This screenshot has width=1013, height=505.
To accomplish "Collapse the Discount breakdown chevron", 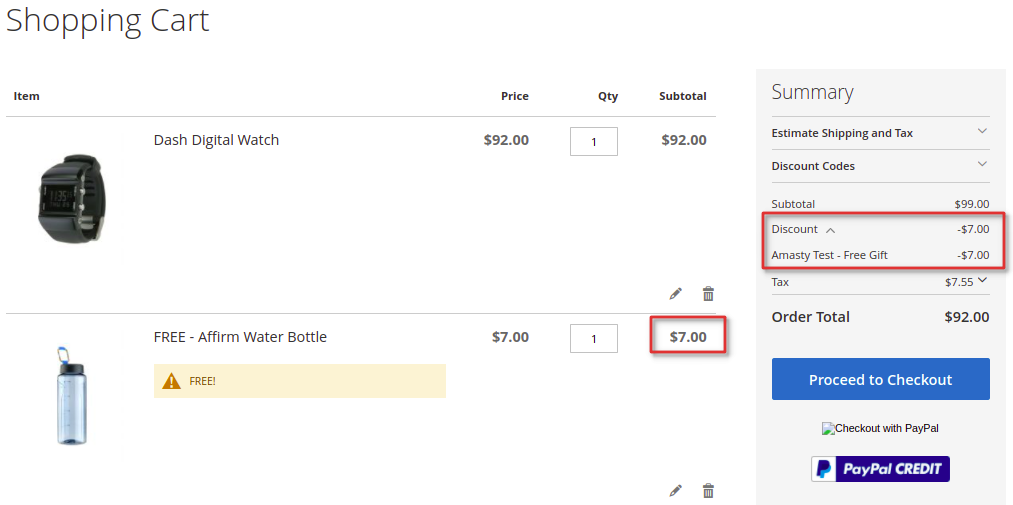I will point(831,230).
